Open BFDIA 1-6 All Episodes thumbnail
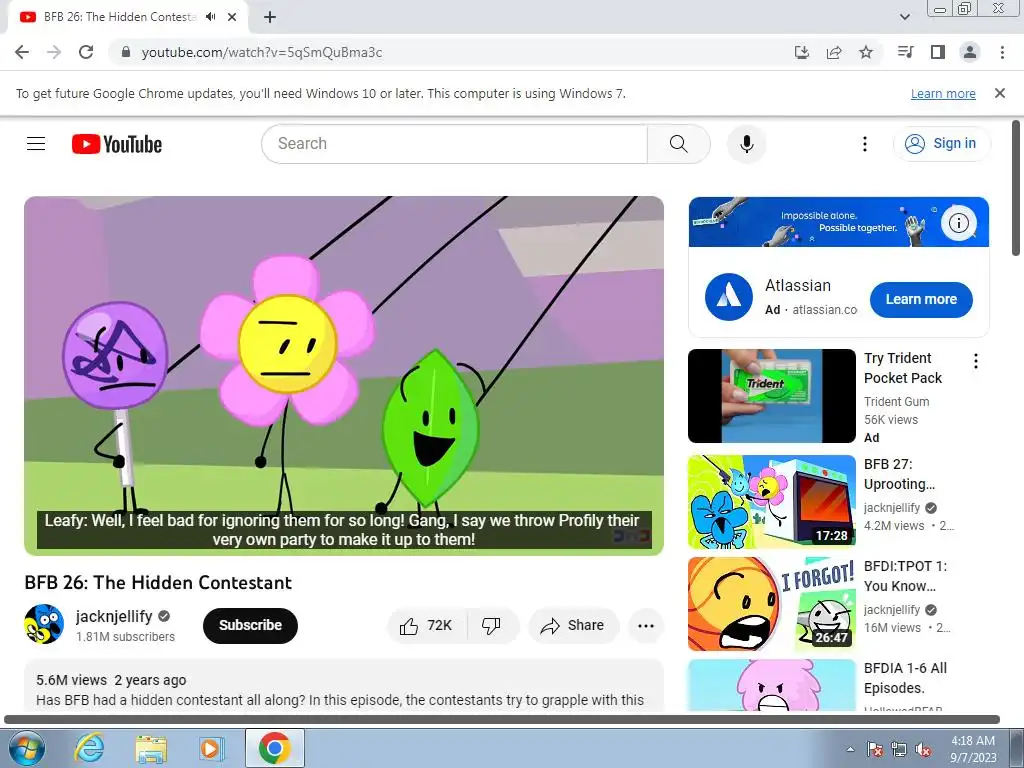 click(772, 685)
